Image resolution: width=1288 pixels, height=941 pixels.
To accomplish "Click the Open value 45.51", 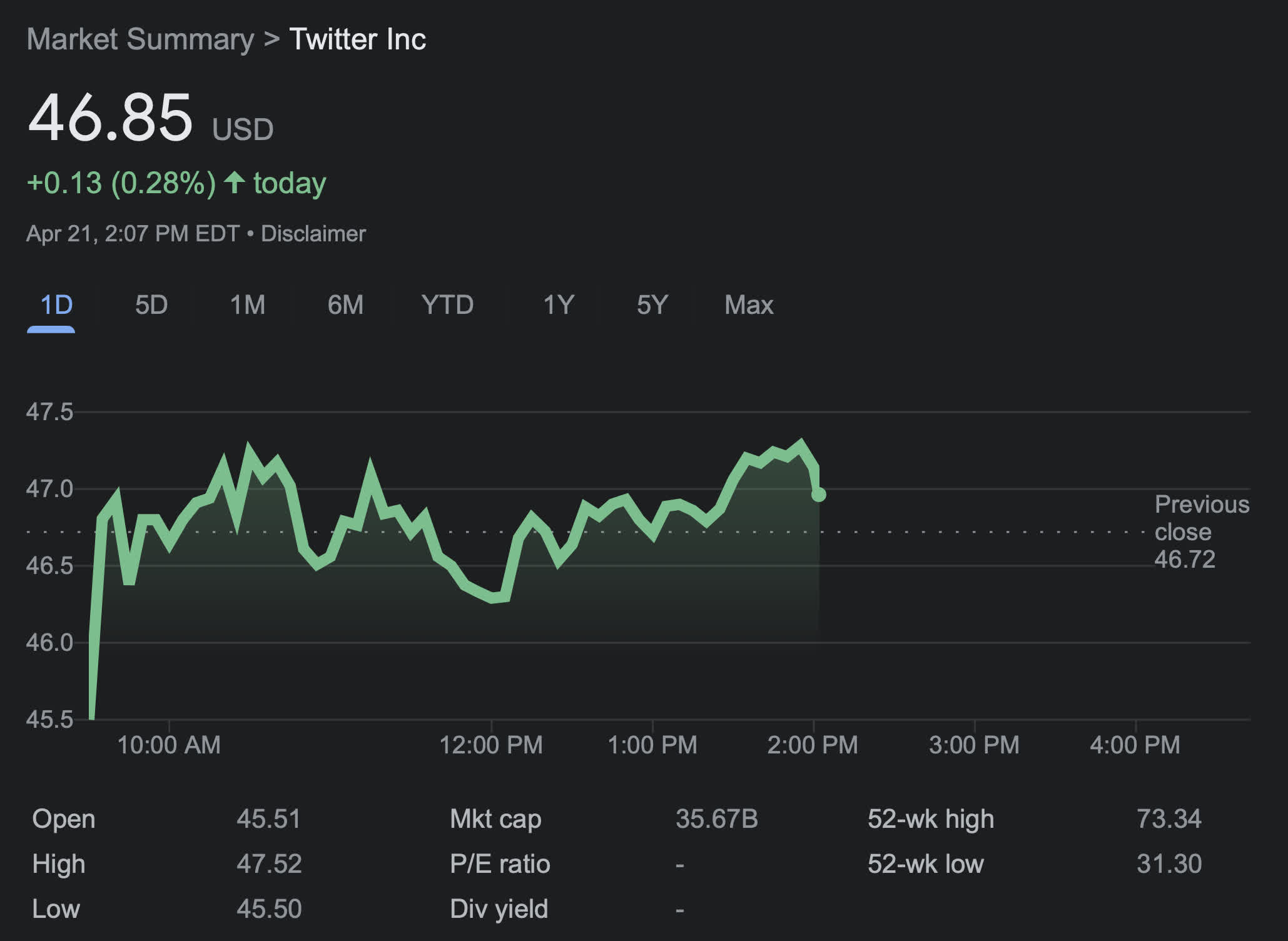I will pos(268,819).
